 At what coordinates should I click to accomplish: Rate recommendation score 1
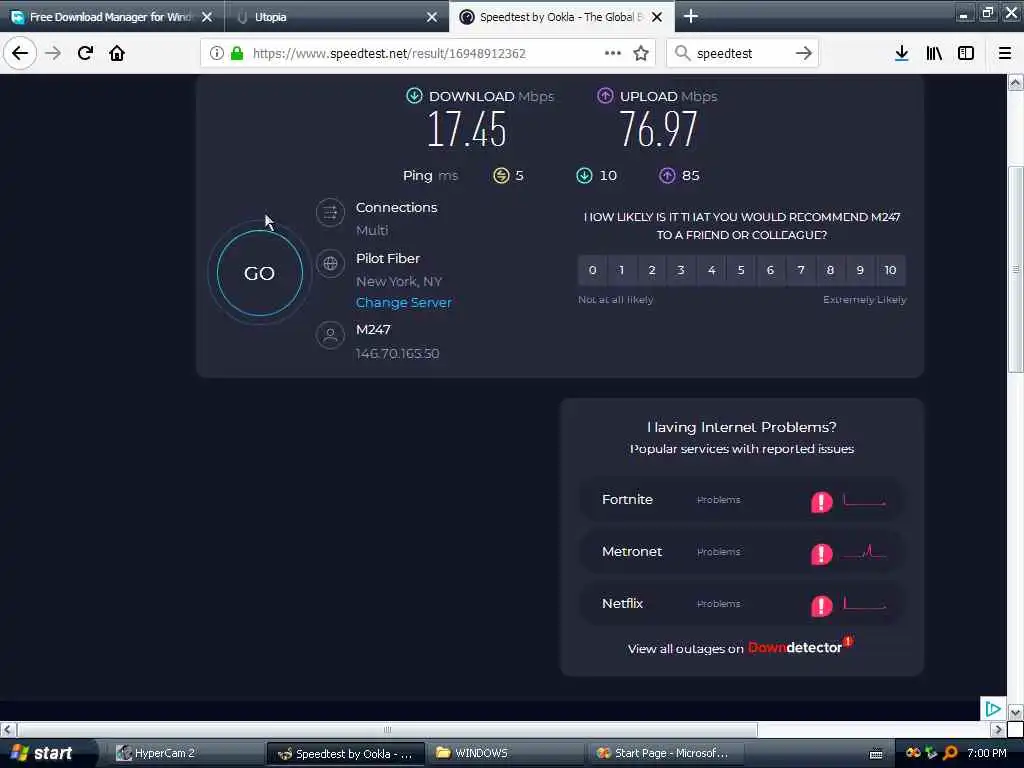[622, 270]
